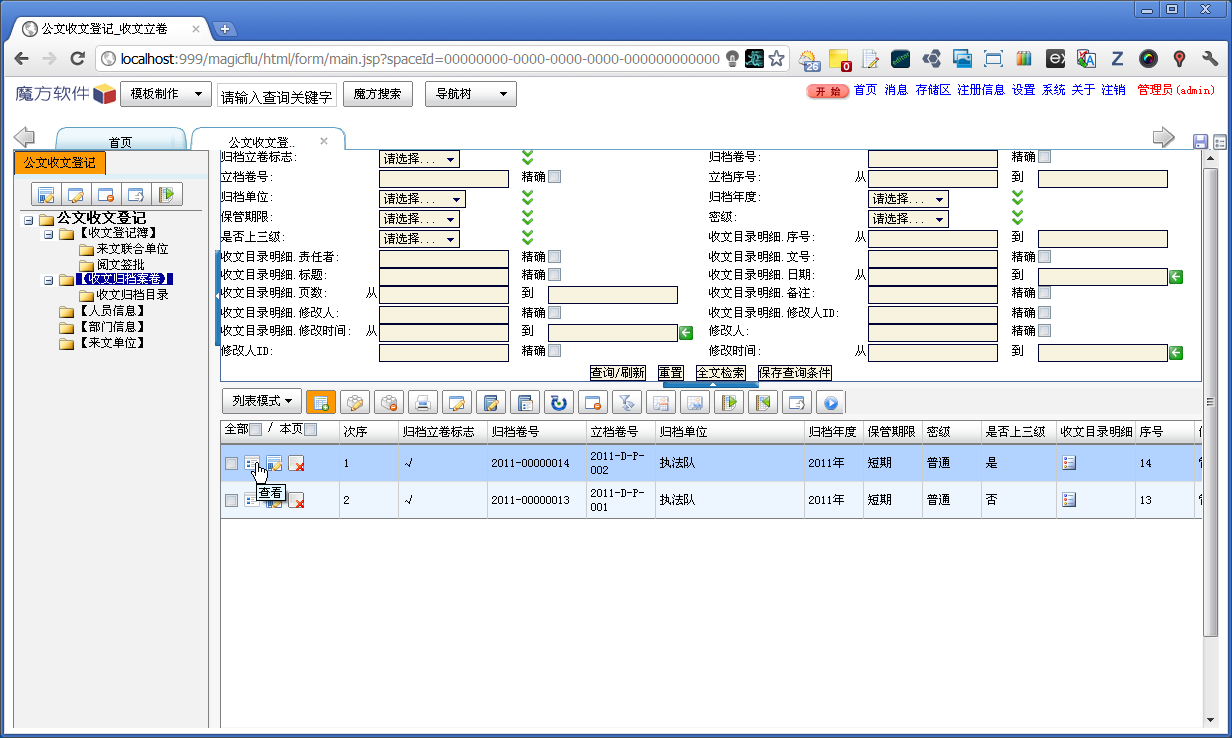Open 存储区 in top navigation
Image resolution: width=1232 pixels, height=738 pixels.
(932, 90)
